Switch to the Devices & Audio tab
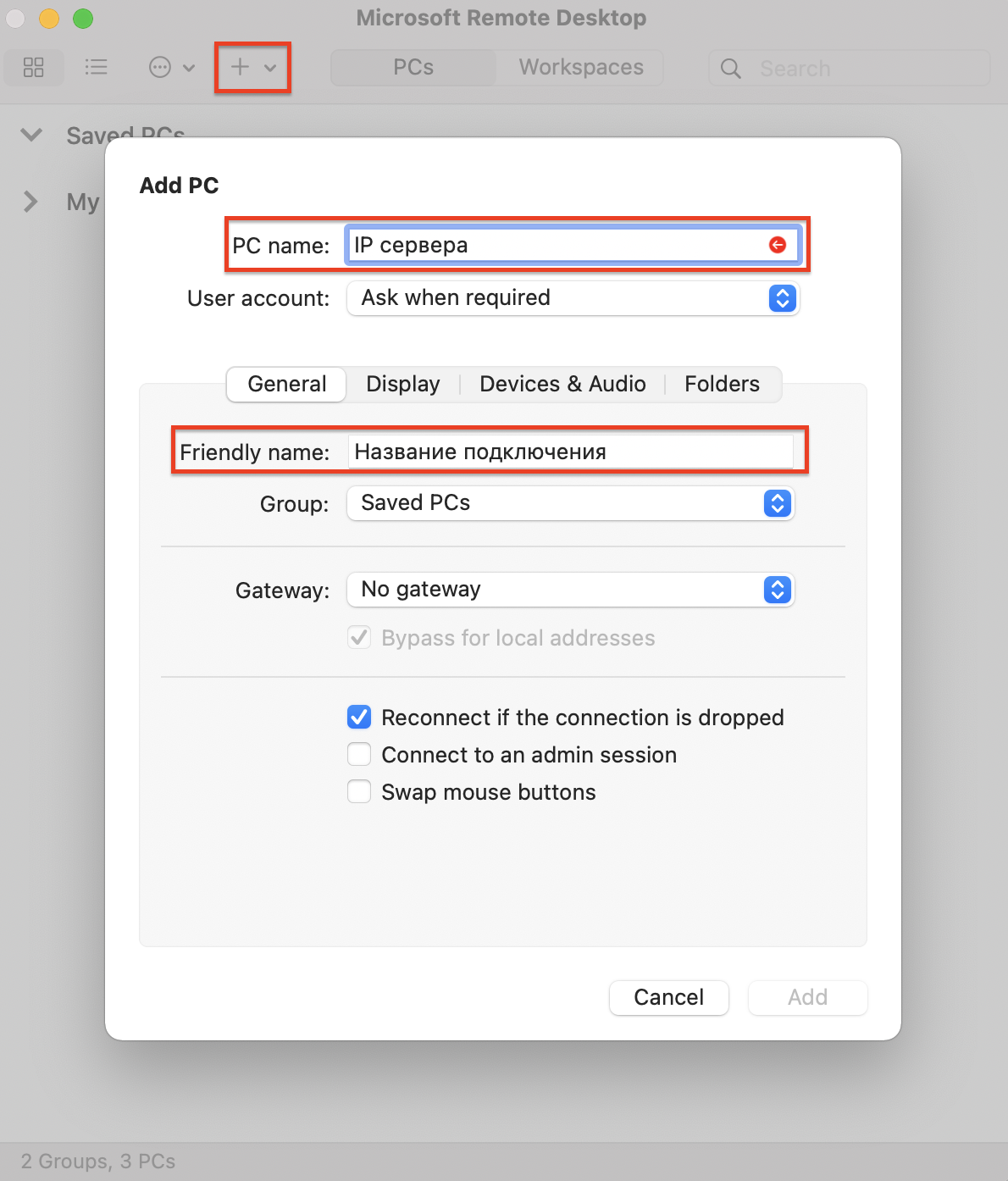Image resolution: width=1008 pixels, height=1181 pixels. pos(562,384)
